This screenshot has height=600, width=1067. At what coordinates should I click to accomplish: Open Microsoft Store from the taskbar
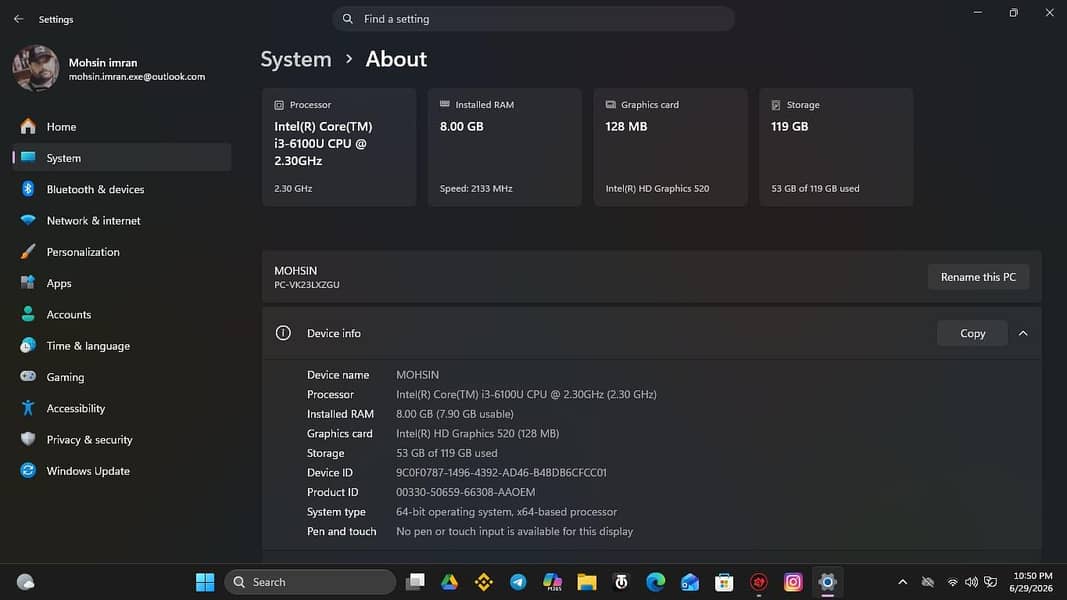tap(724, 582)
